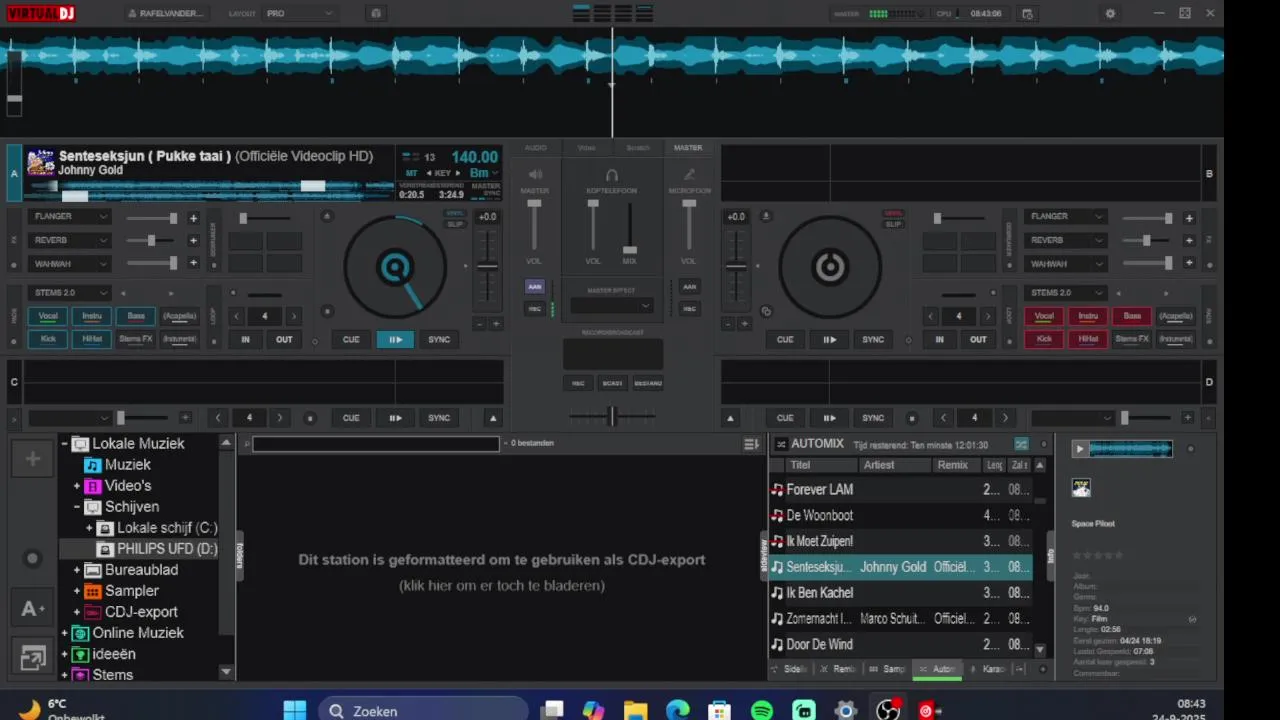Screen dimensions: 1280x720
Task: Click SYNC on deck B
Action: (x=873, y=339)
